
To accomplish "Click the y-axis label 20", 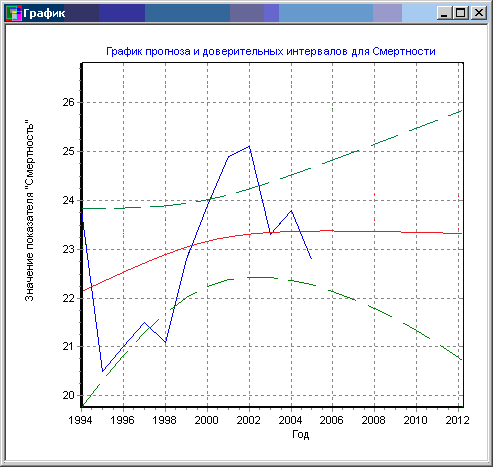I will point(68,395).
